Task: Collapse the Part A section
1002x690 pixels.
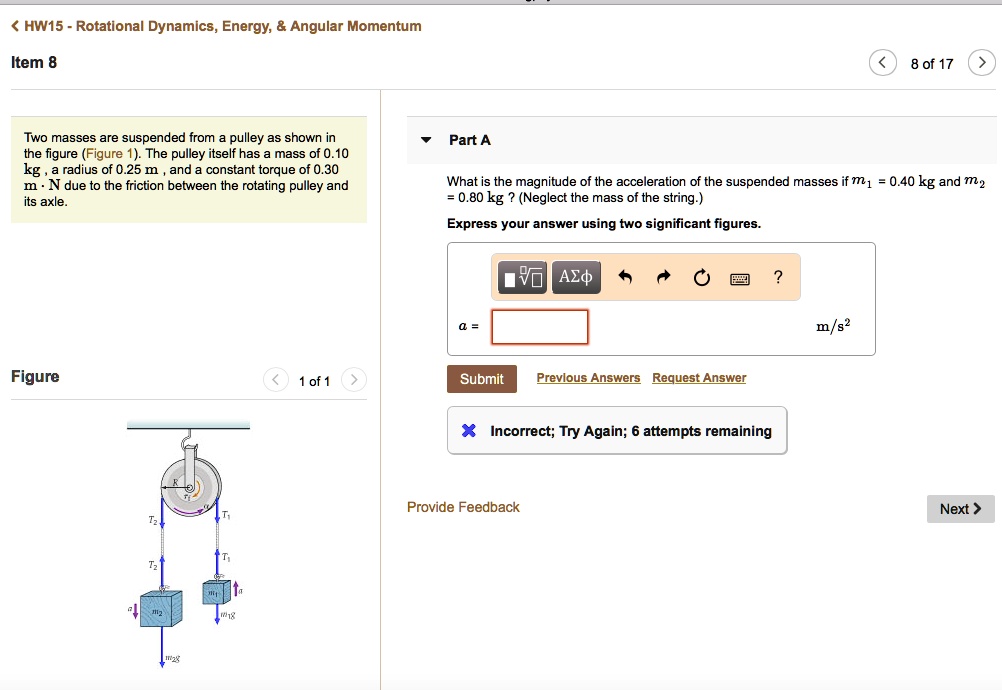Action: [x=425, y=140]
